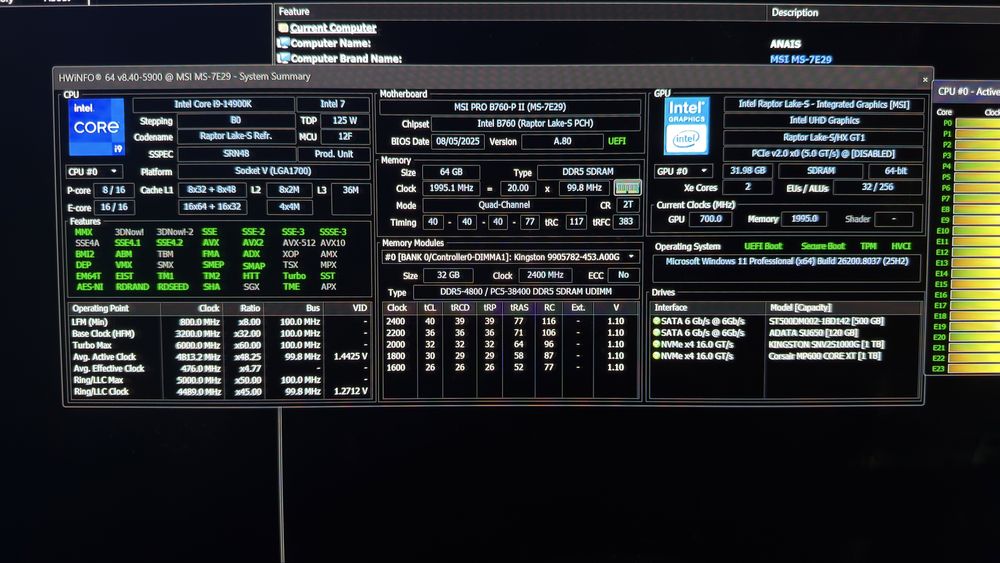Click the green UEFI label next to BIOS version

point(617,142)
